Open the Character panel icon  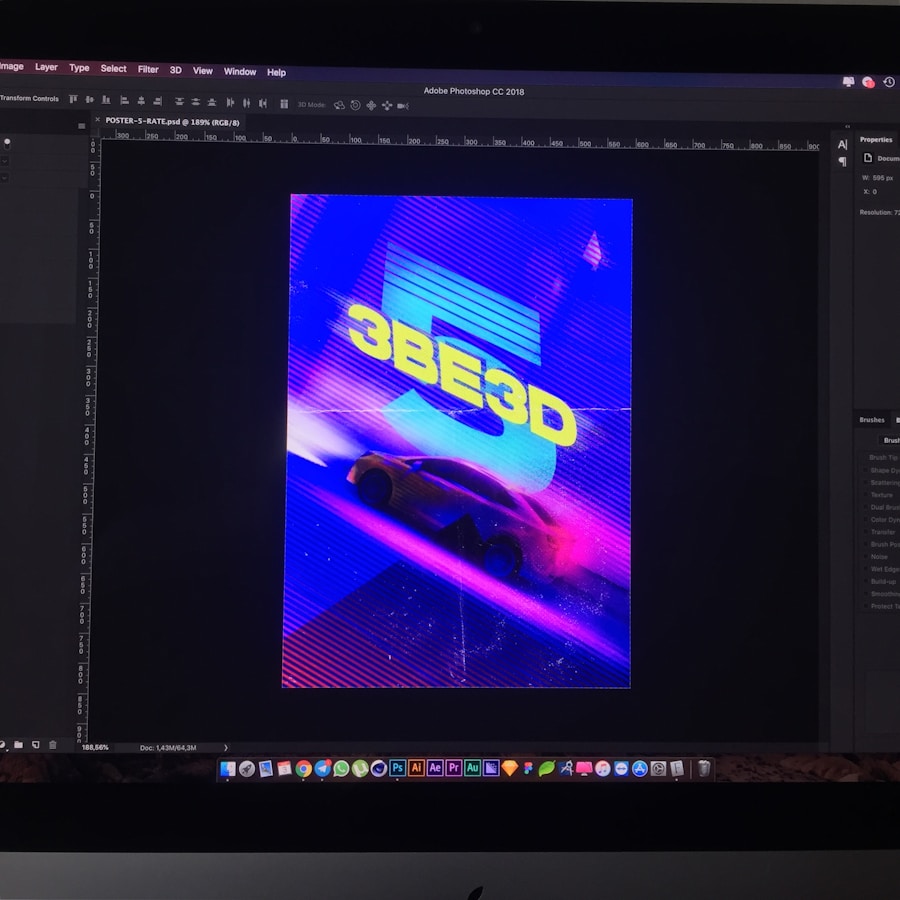[842, 145]
